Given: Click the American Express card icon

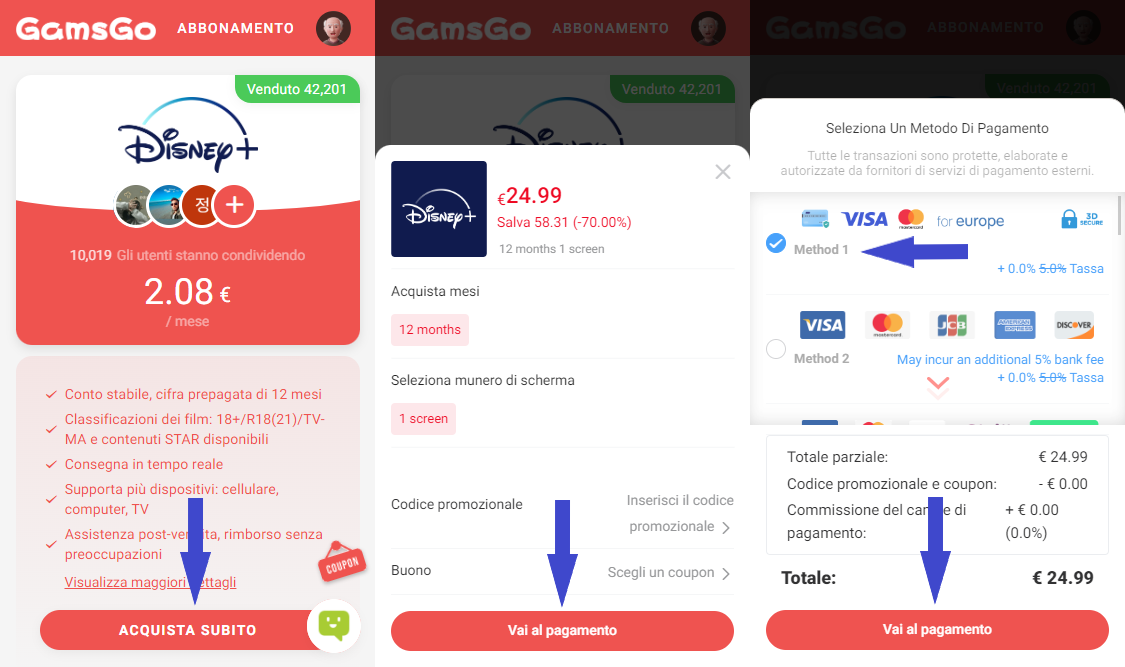Looking at the screenshot, I should tap(1015, 325).
